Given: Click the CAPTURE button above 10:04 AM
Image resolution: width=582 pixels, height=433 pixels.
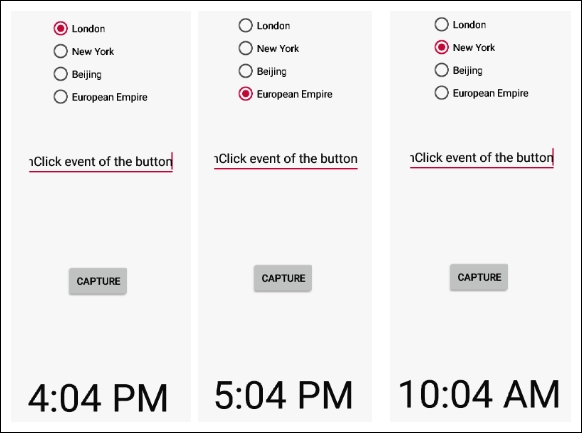Looking at the screenshot, I should pos(479,277).
